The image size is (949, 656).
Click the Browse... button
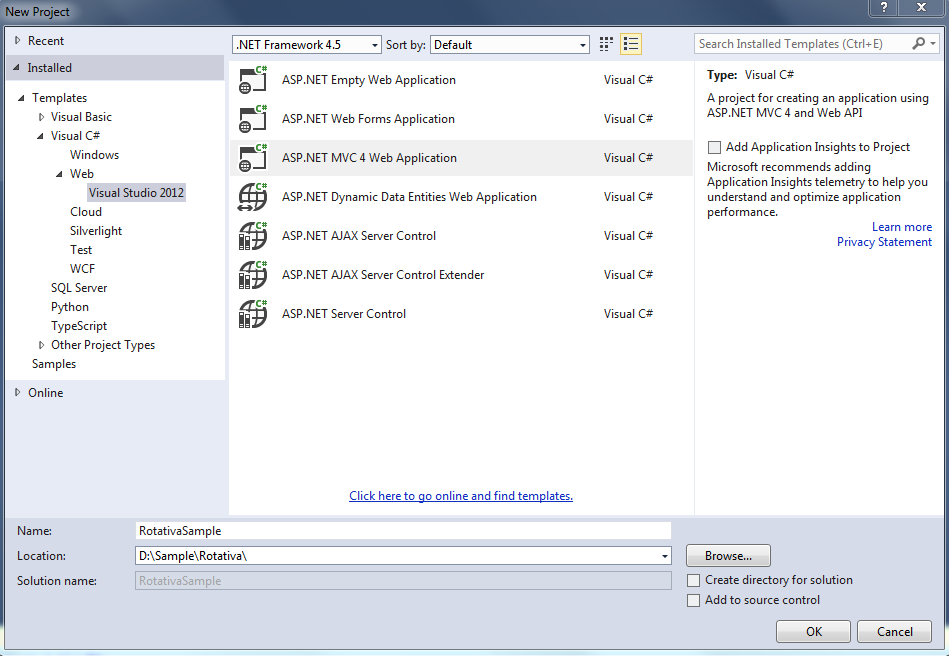pyautogui.click(x=728, y=556)
